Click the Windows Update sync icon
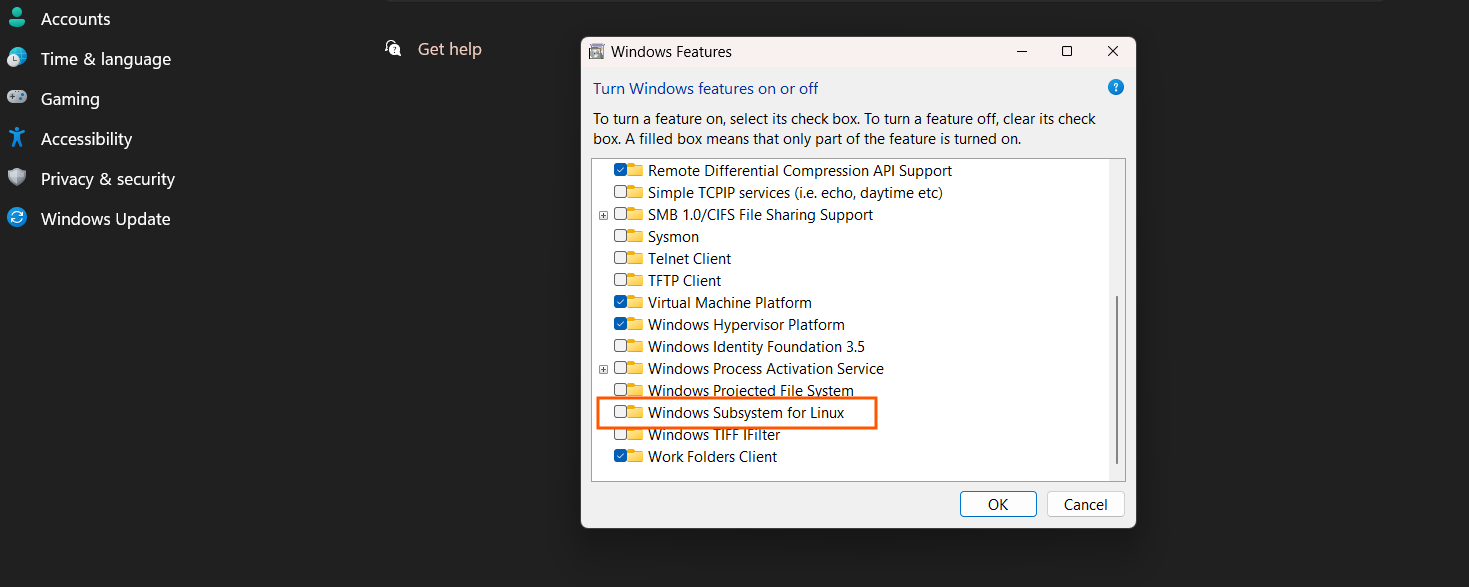The width and height of the screenshot is (1469, 587). (17, 218)
